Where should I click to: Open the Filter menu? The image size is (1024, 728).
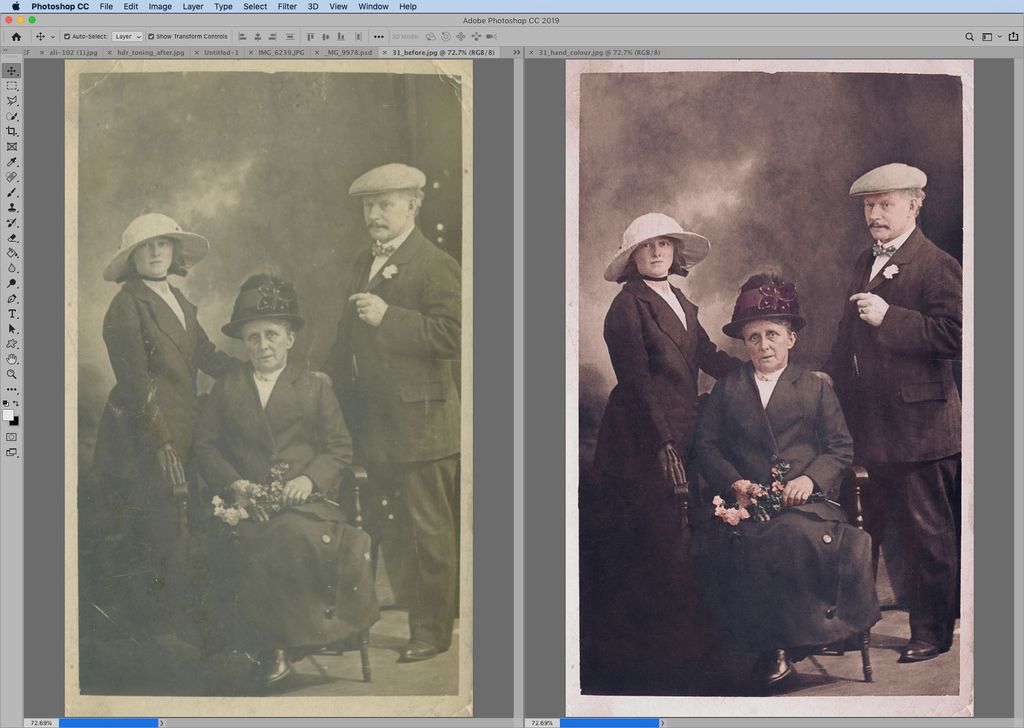tap(287, 6)
